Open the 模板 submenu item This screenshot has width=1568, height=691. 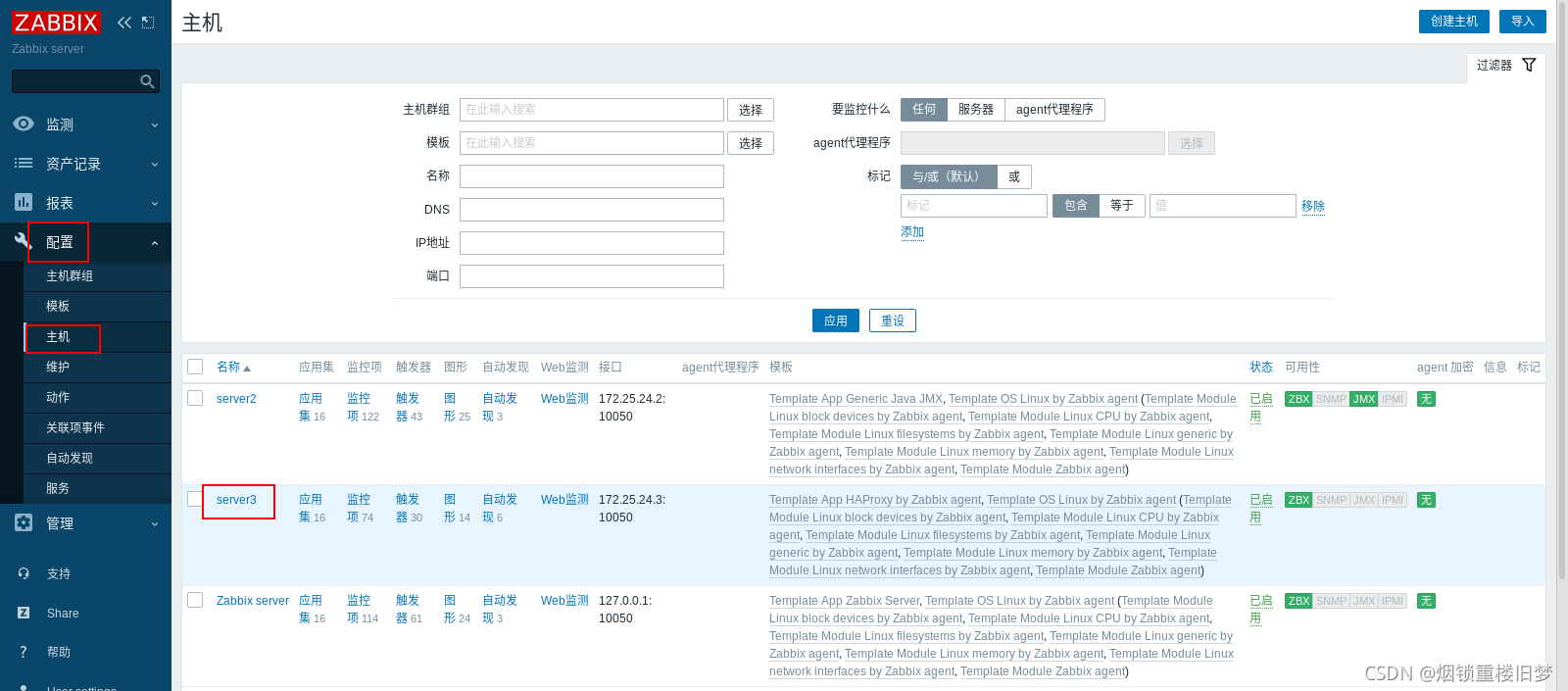click(97, 307)
